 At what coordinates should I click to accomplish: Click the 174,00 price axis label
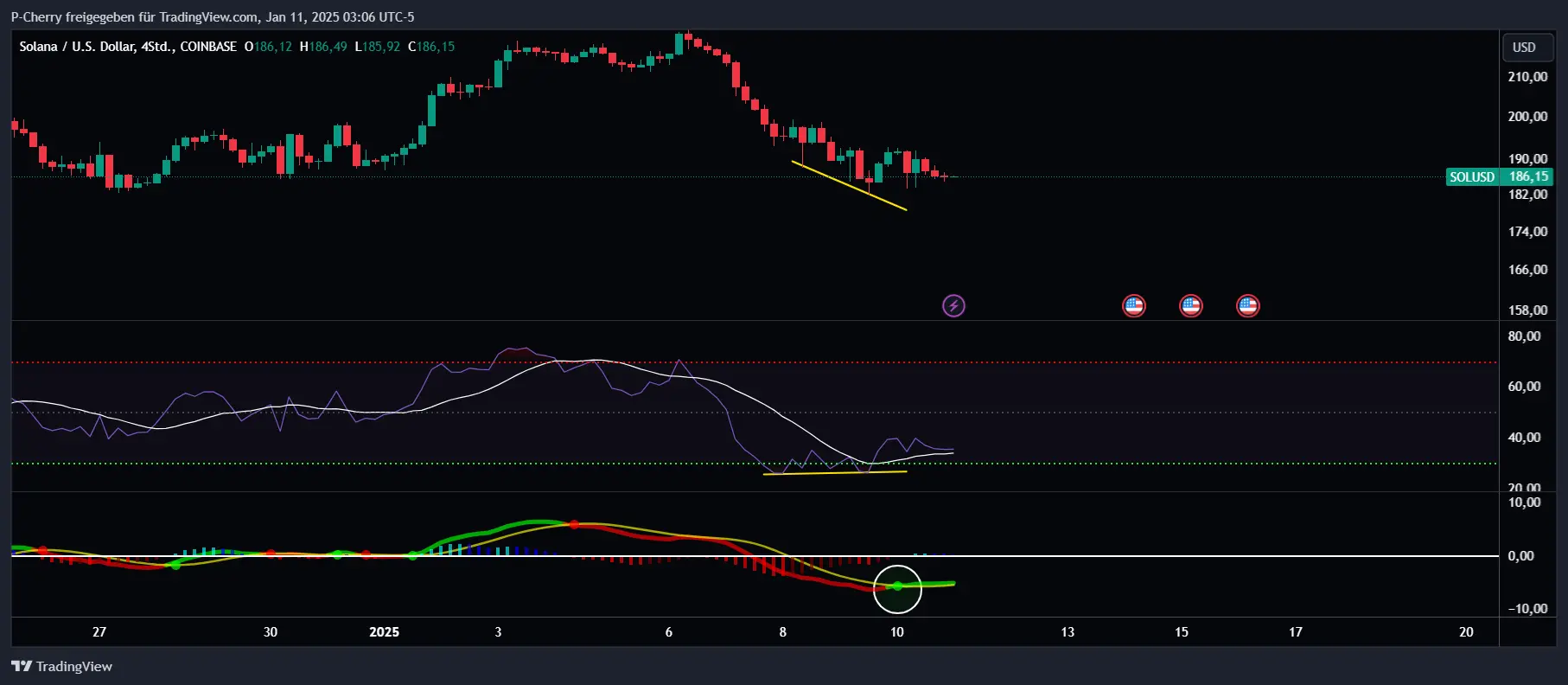coord(1527,232)
